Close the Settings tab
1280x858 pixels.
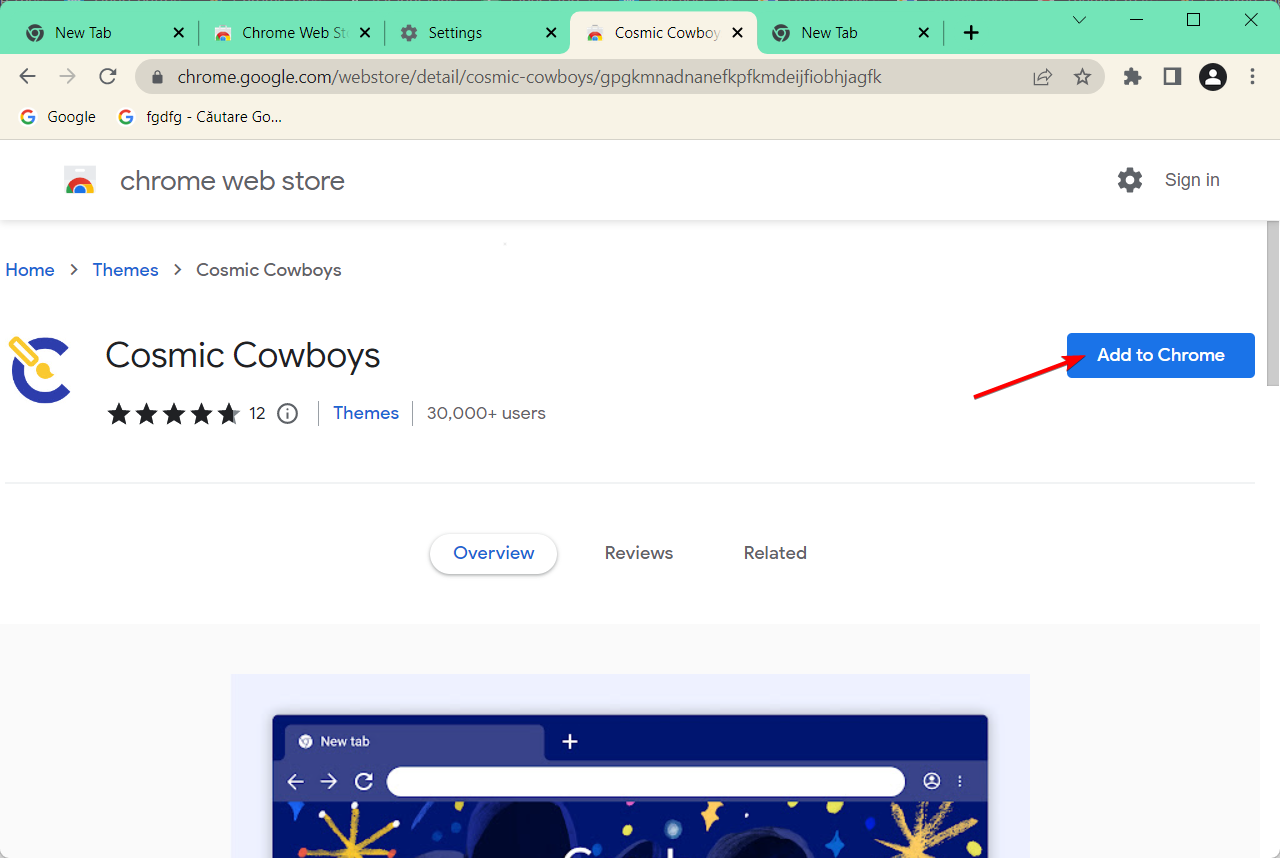point(551,33)
